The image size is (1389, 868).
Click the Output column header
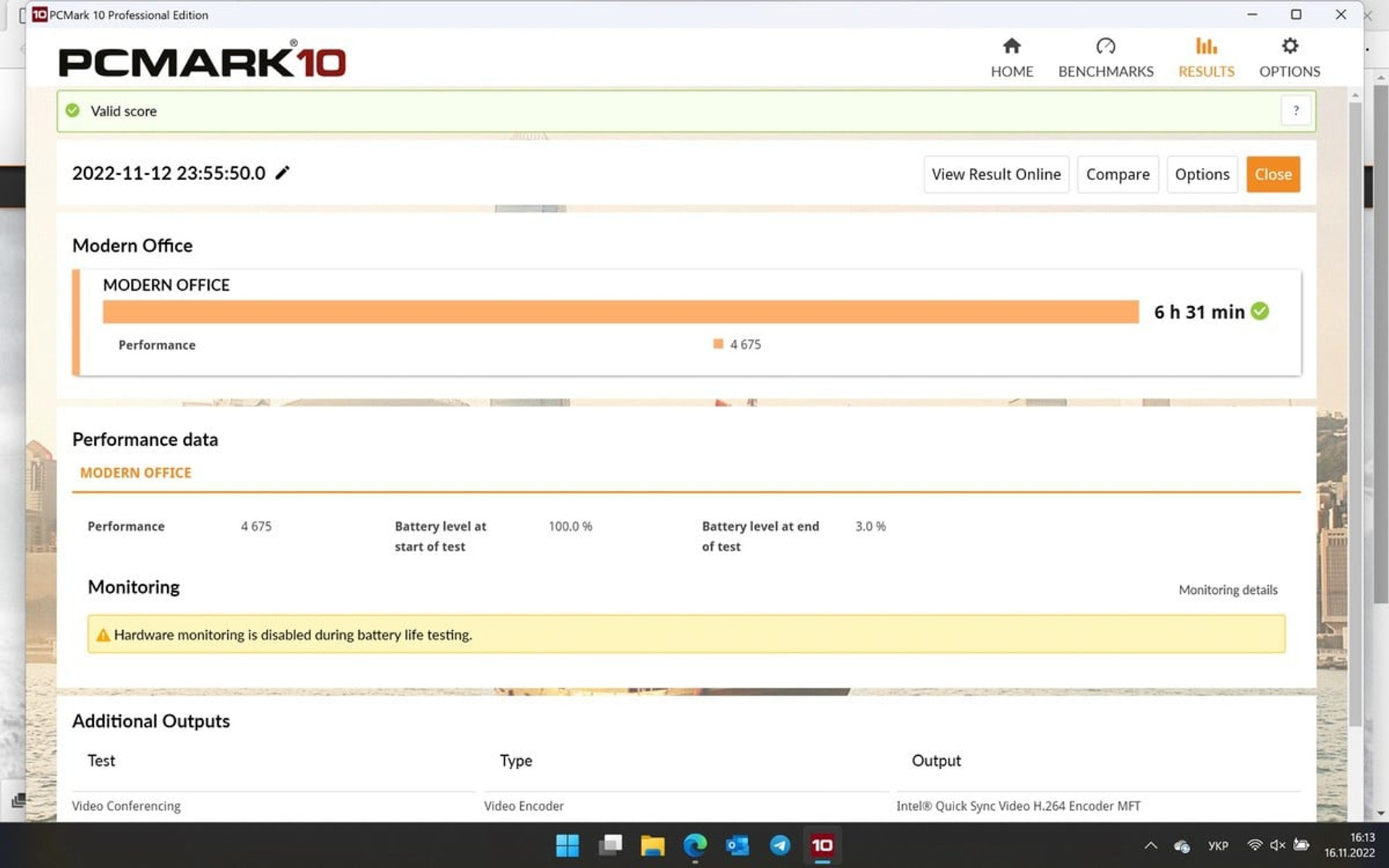coord(936,760)
